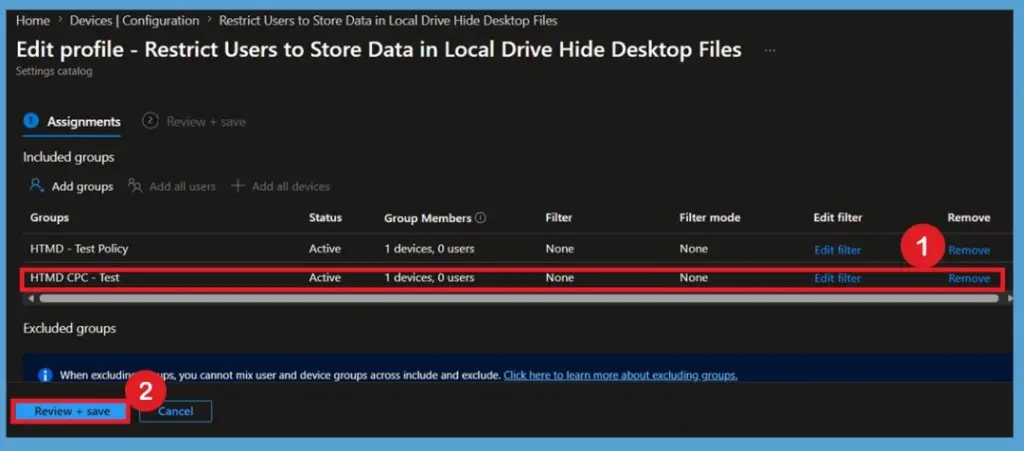Viewport: 1024px width, 451px height.
Task: Click the Groups column header
Action: [50, 218]
